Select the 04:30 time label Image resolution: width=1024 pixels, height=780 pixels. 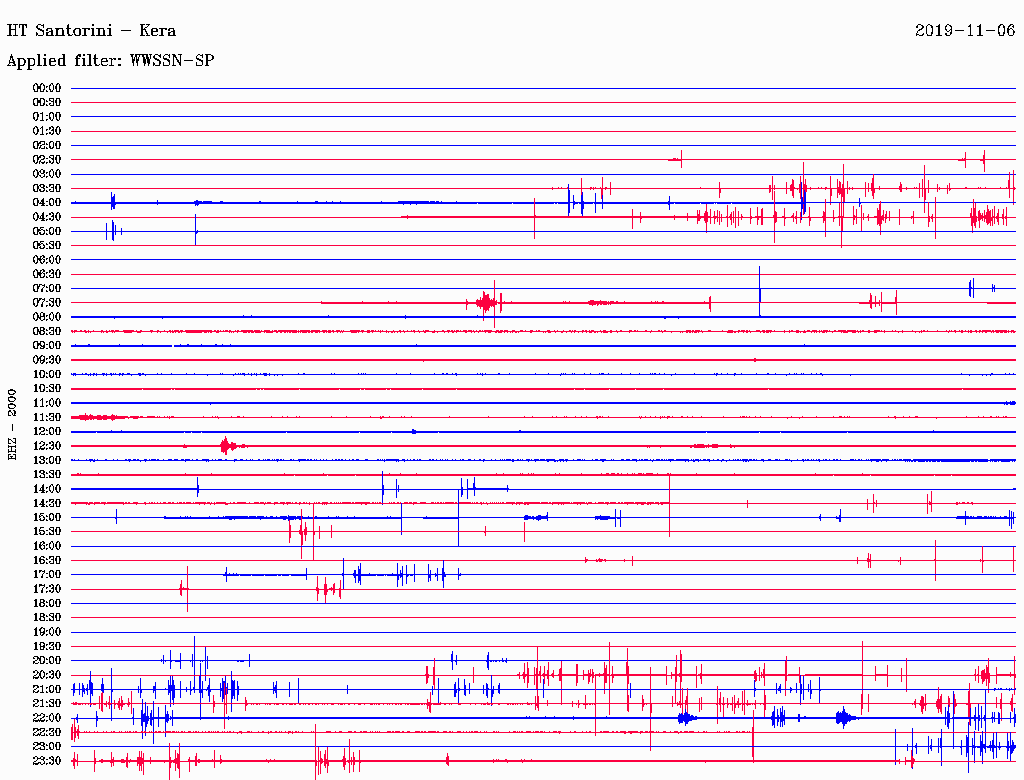pos(47,217)
